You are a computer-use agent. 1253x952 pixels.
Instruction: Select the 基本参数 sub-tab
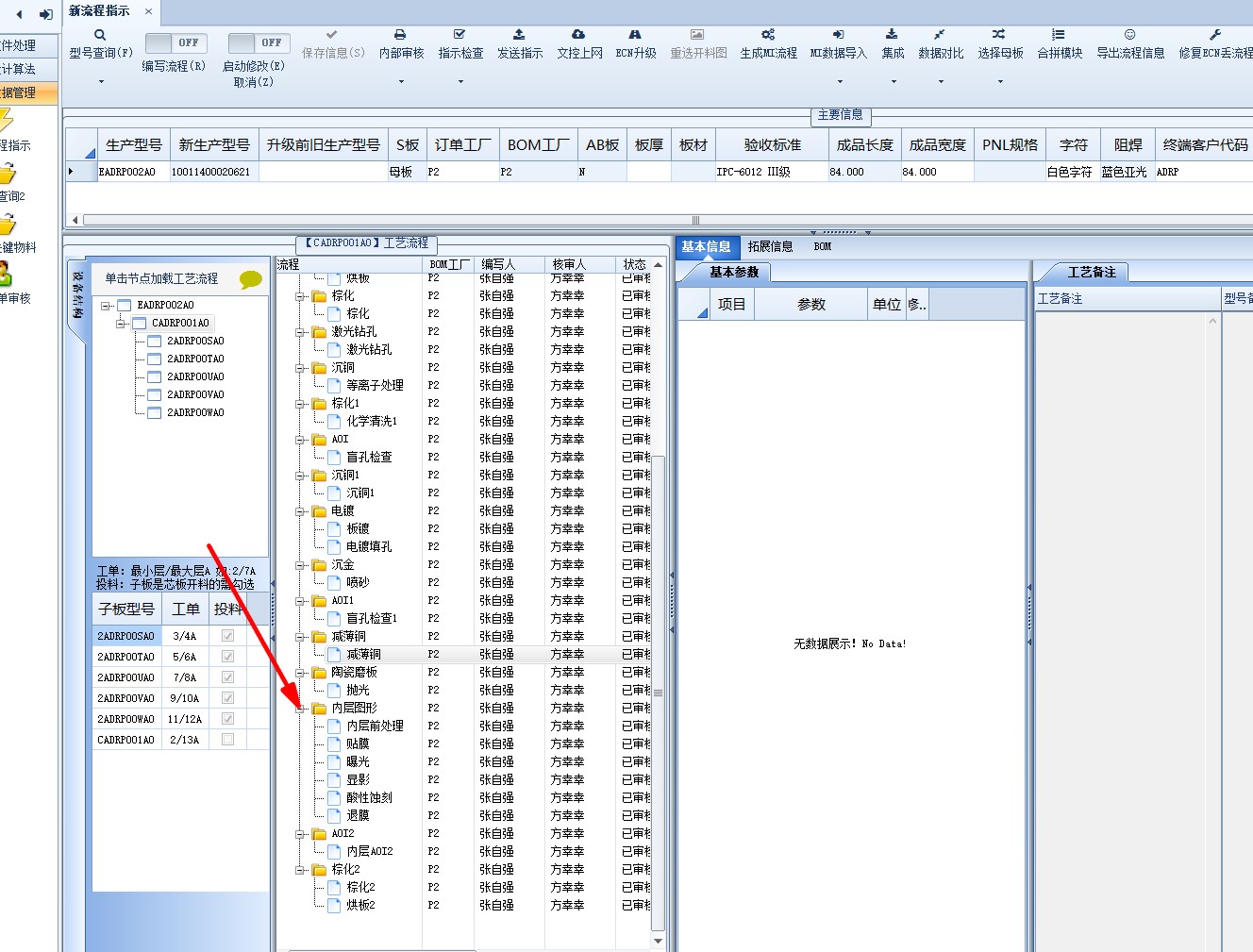(x=734, y=272)
